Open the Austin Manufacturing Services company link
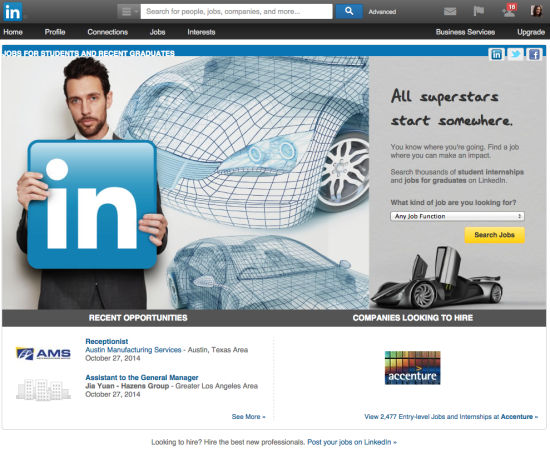Viewport: 550px width, 449px height. (133, 350)
